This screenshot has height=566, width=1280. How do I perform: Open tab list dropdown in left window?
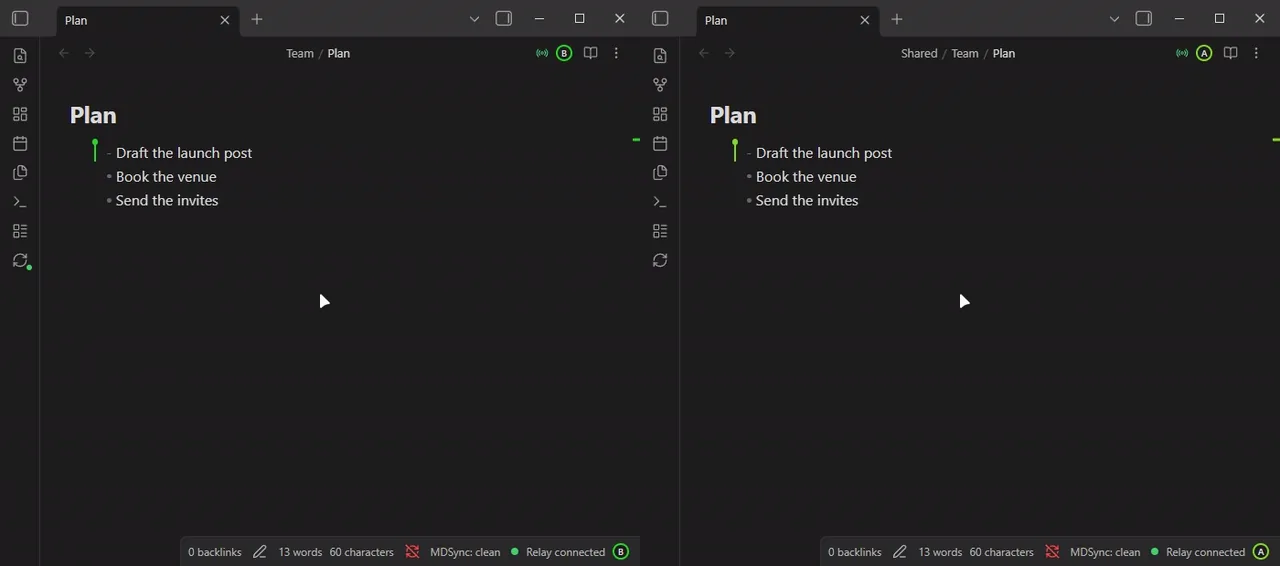point(474,19)
